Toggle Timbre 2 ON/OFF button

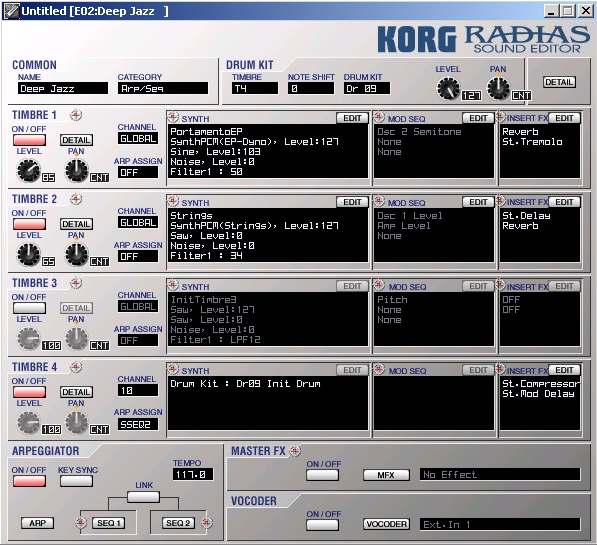(x=29, y=224)
